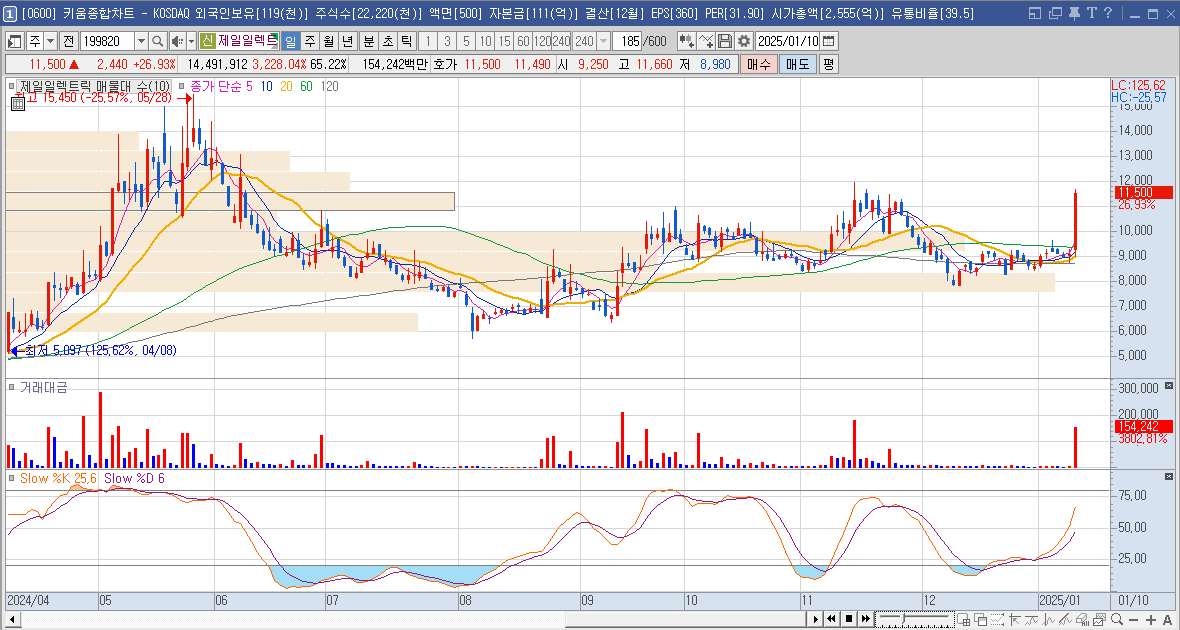
Task: Choose the 120 interval button
Action: (542, 41)
